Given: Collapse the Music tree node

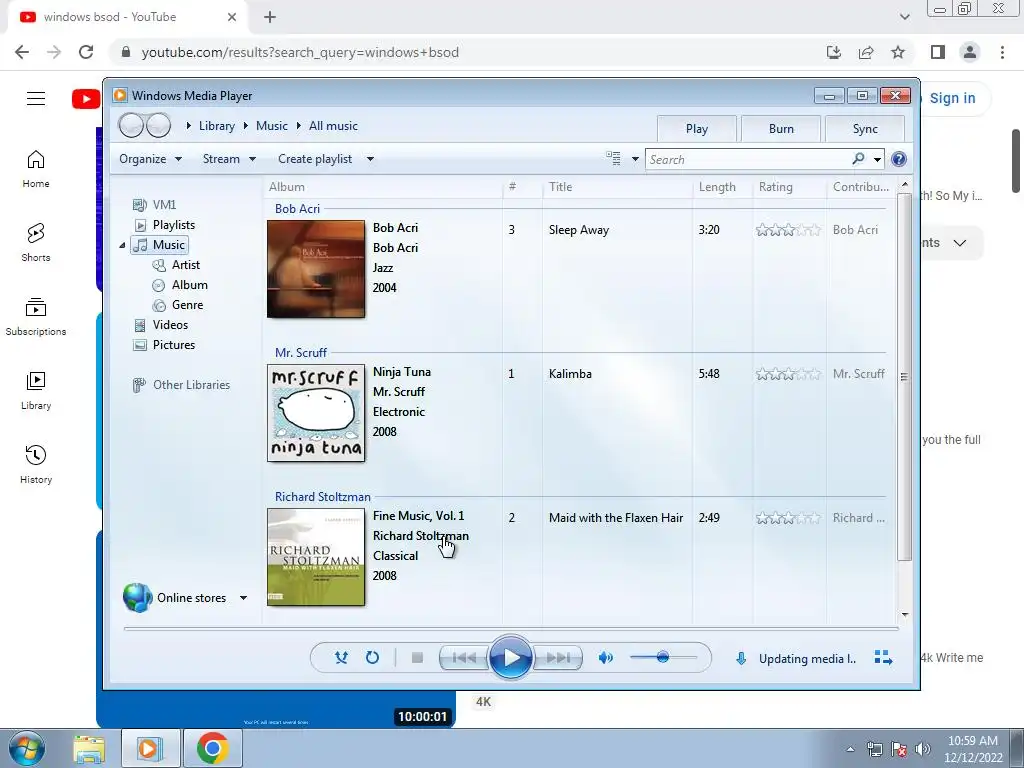Looking at the screenshot, I should (x=122, y=245).
